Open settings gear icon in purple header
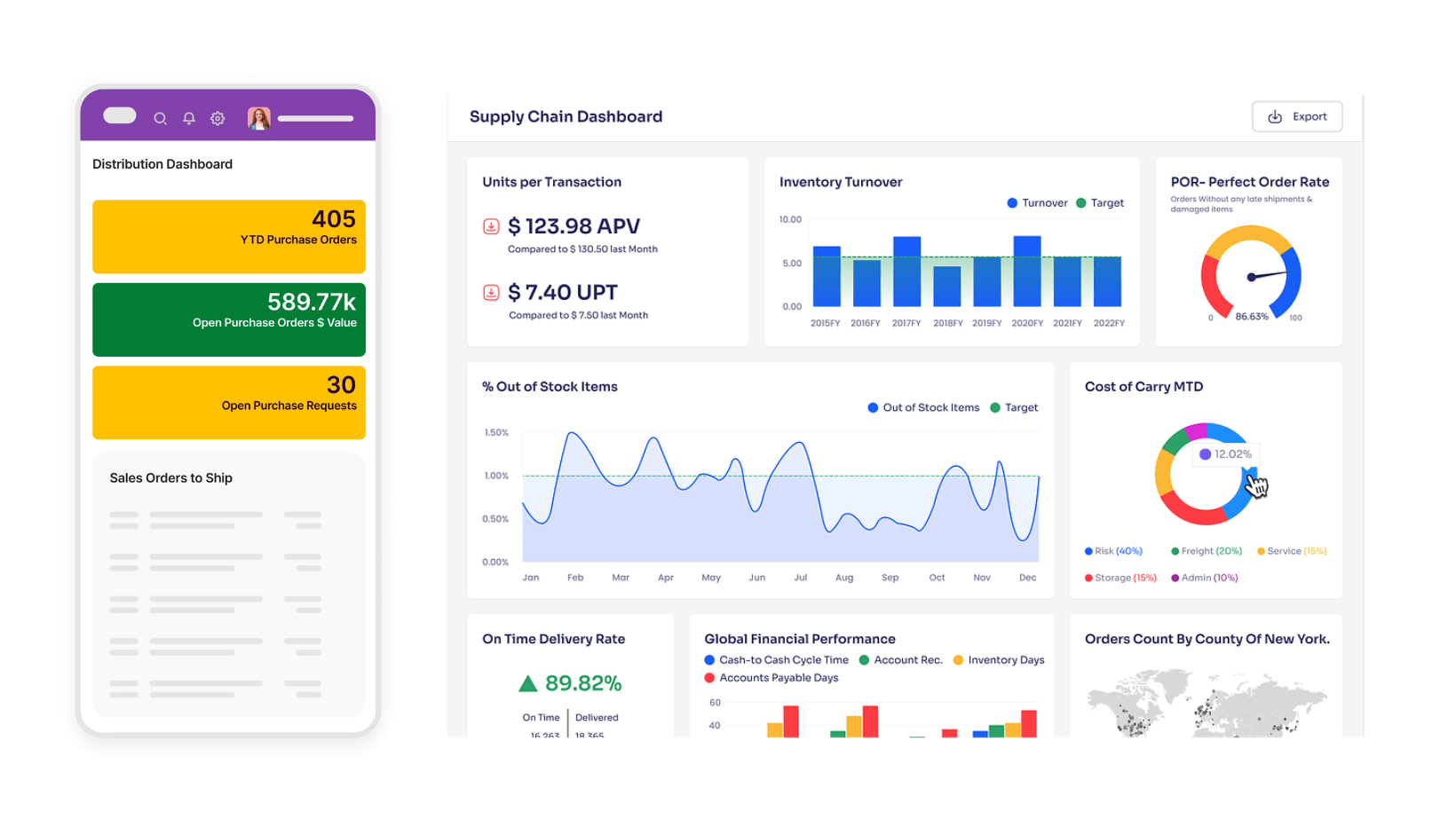The height and width of the screenshot is (820, 1456). click(x=218, y=118)
